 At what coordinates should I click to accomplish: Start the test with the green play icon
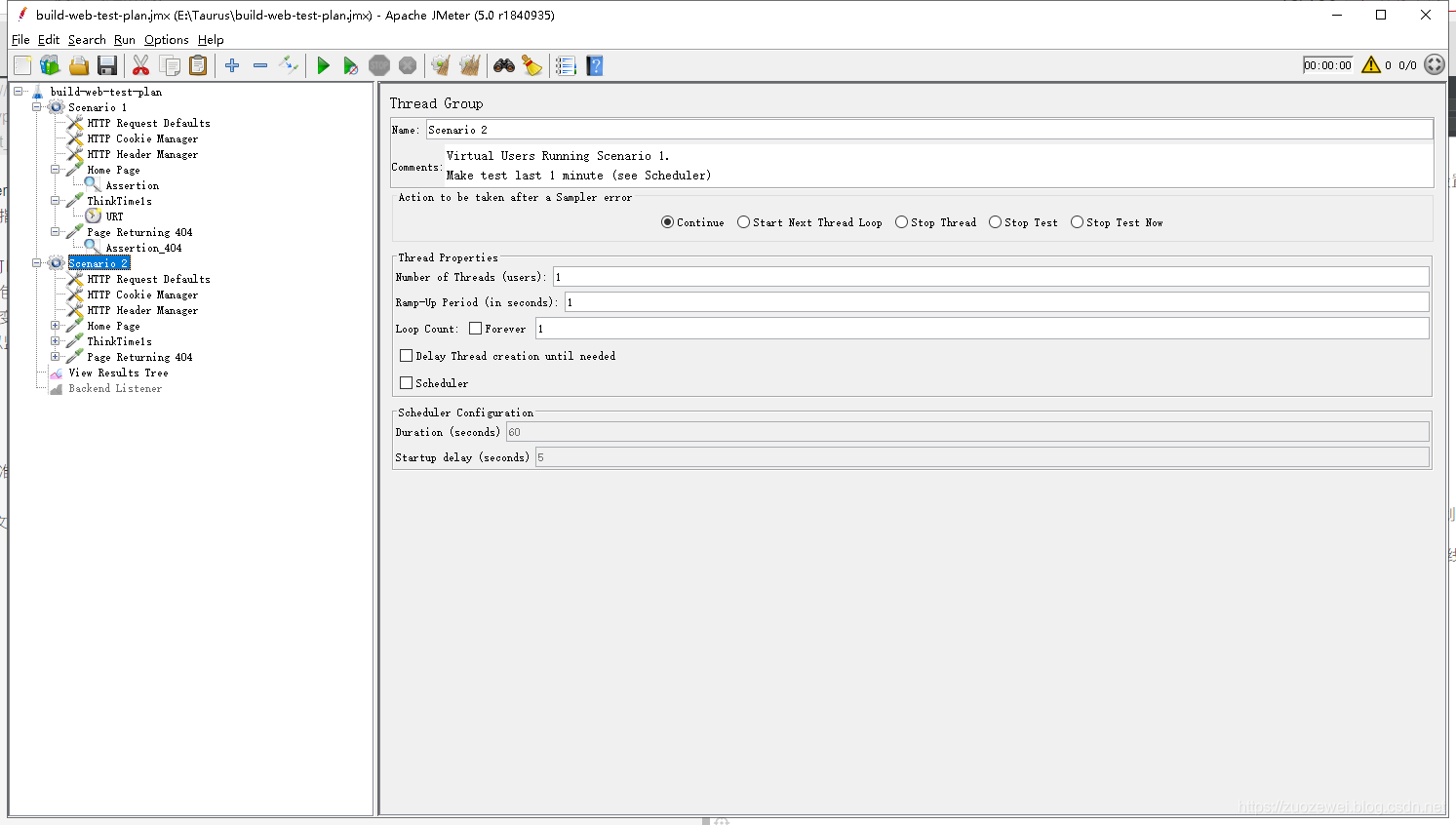[323, 65]
